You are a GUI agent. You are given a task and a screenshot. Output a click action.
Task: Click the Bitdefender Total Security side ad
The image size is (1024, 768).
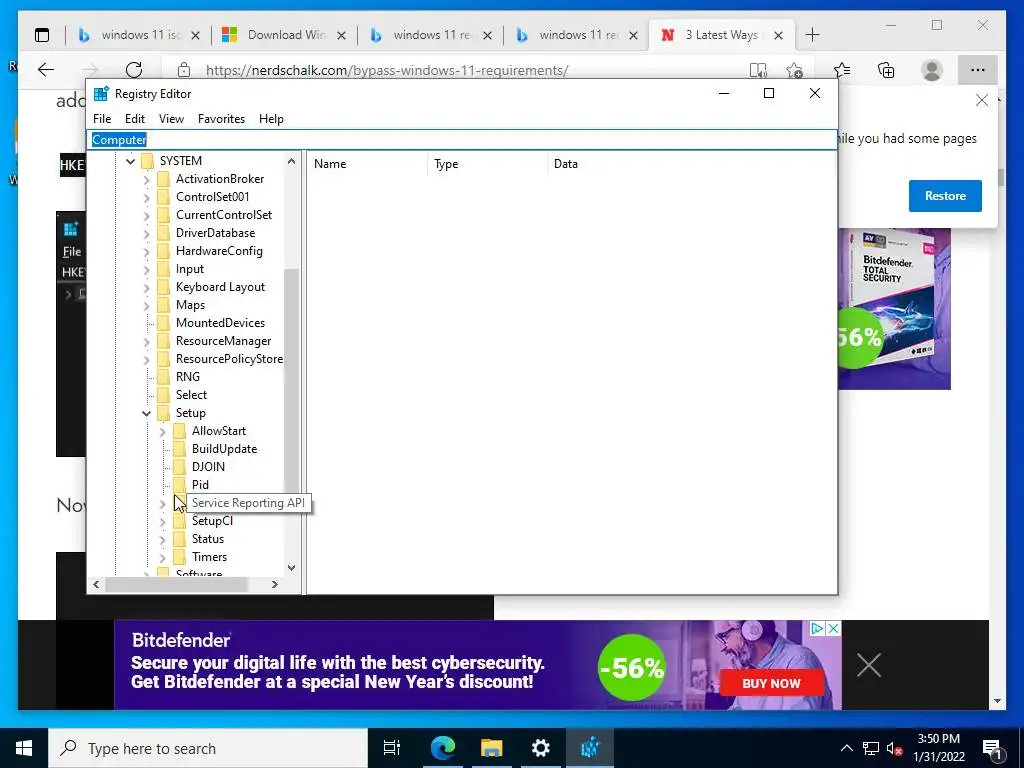coord(894,308)
